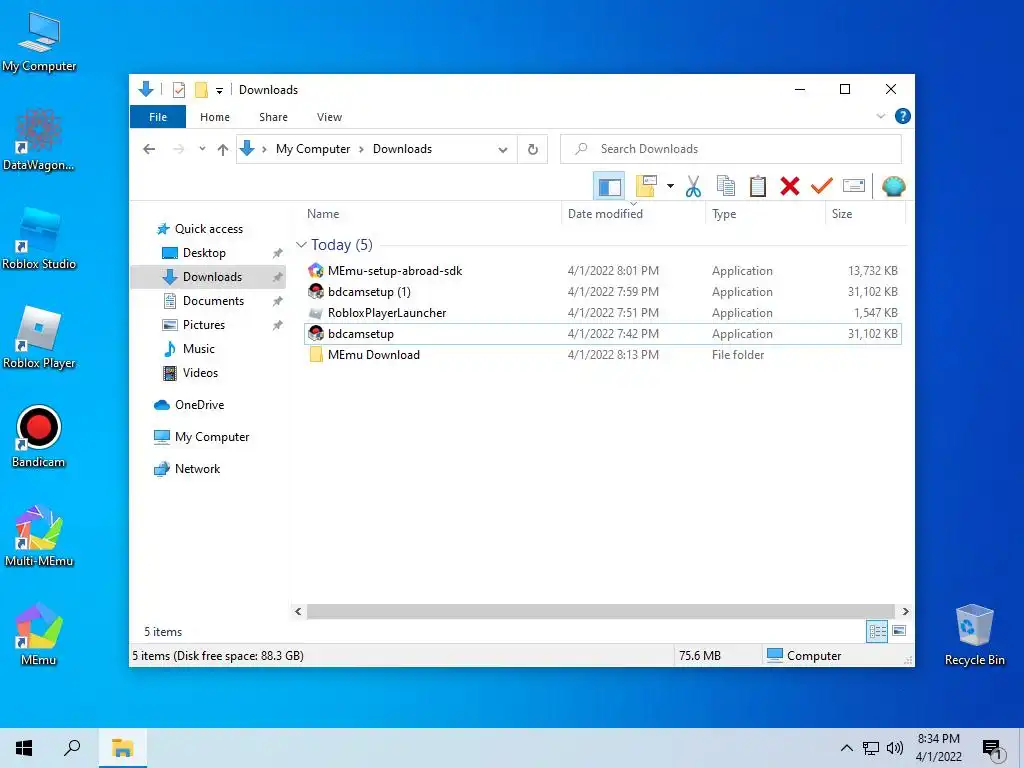1024x768 pixels.
Task: Select the DataWagon desktop shortcut
Action: [38, 140]
